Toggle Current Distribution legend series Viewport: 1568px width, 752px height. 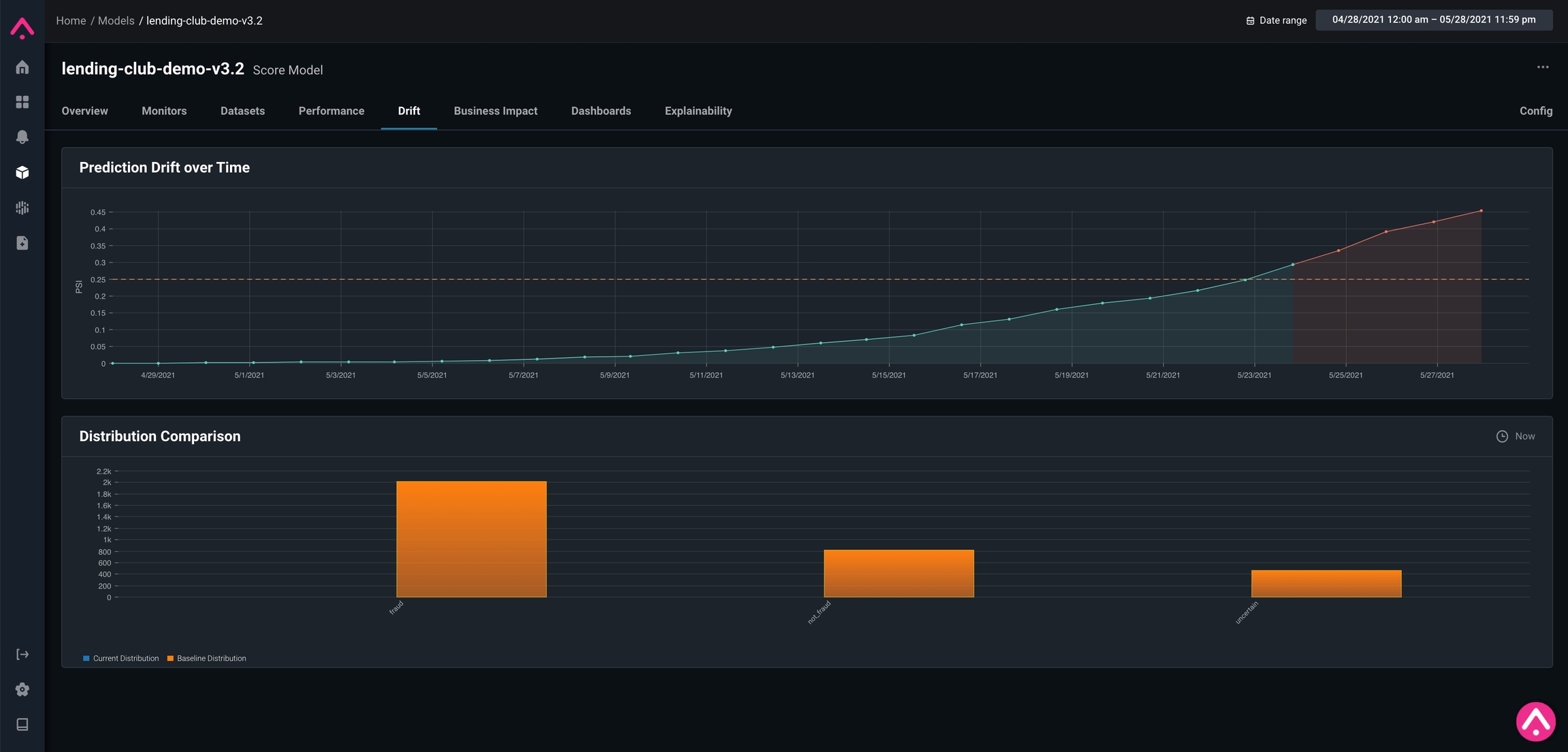point(120,658)
